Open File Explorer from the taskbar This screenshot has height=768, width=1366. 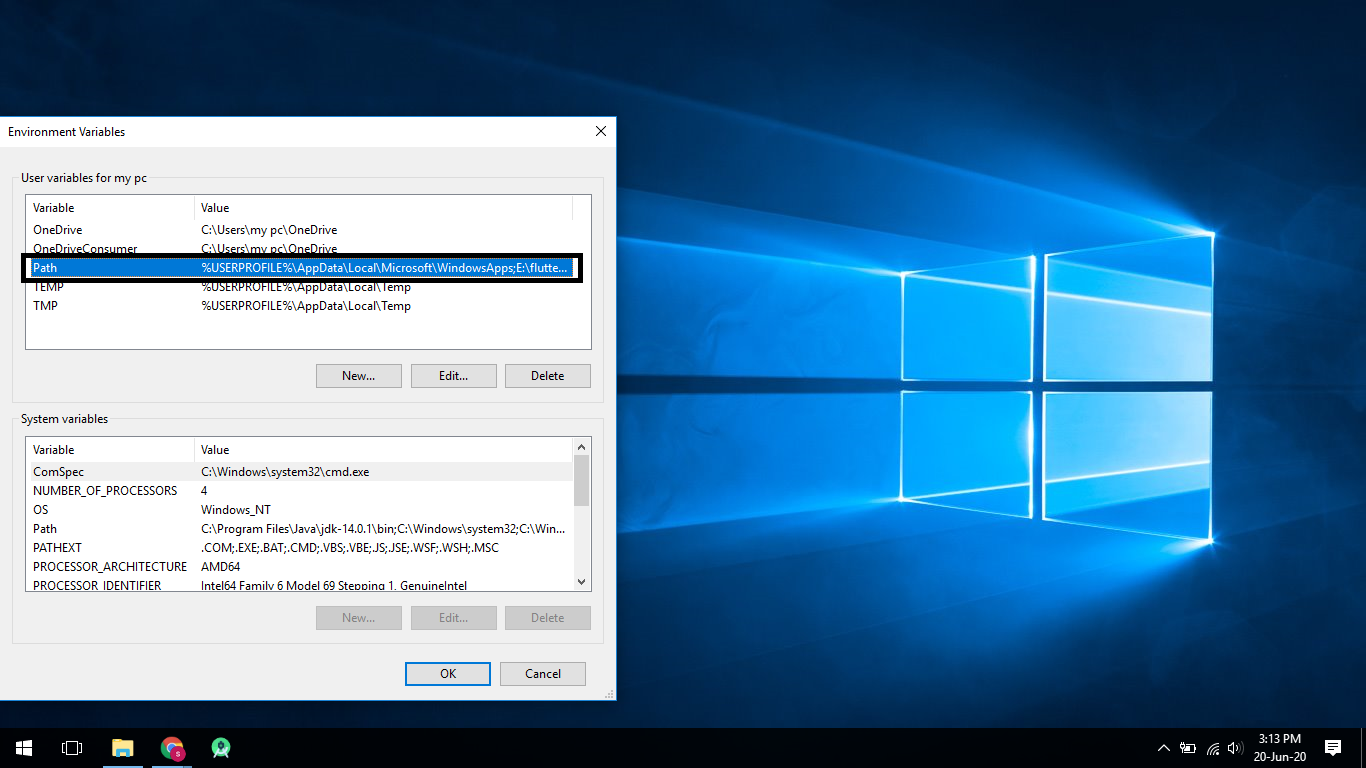click(x=122, y=747)
